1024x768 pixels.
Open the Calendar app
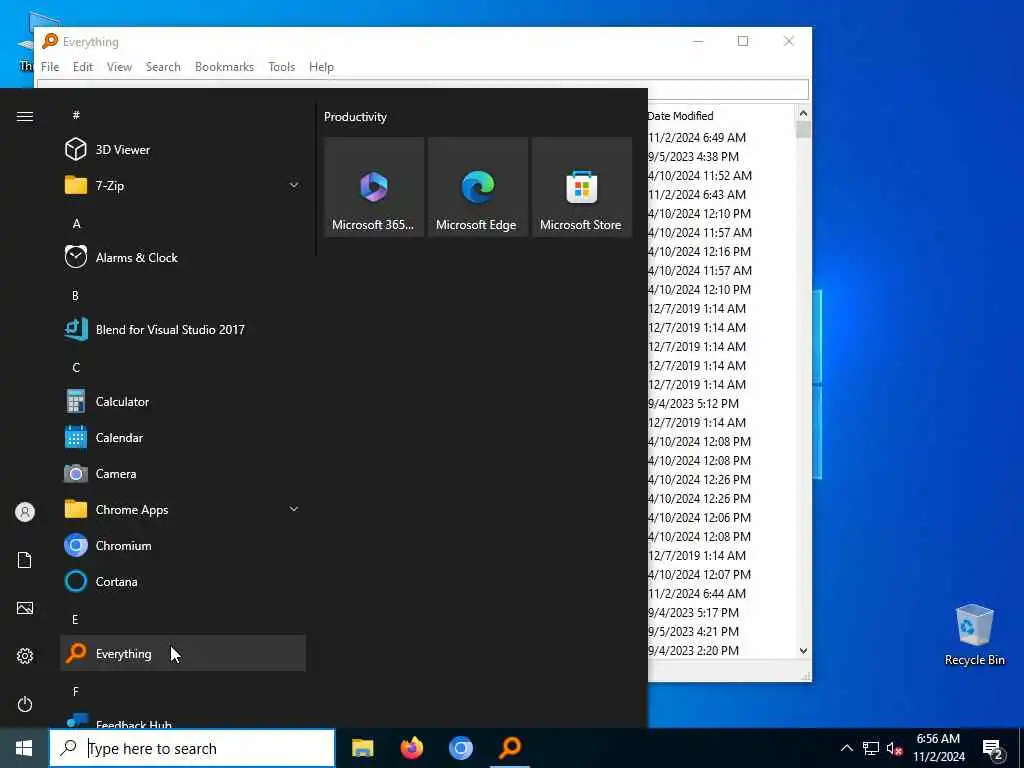[183, 438]
